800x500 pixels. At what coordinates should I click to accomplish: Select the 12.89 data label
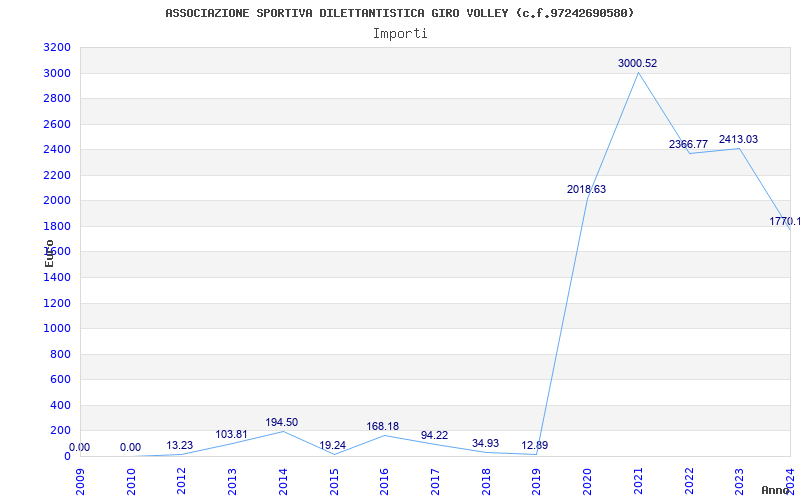tap(535, 445)
